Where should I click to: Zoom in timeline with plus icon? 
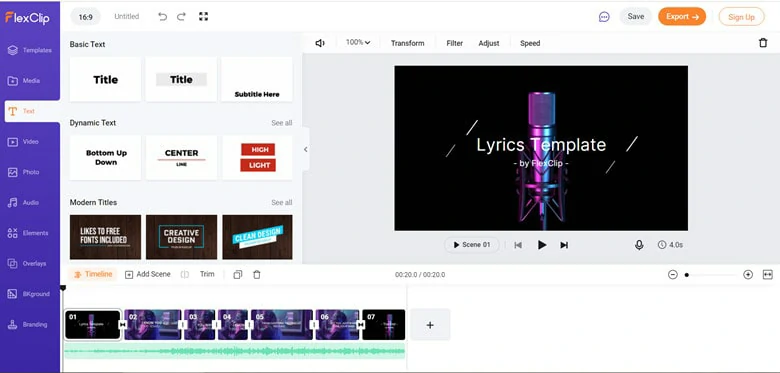pyautogui.click(x=748, y=275)
